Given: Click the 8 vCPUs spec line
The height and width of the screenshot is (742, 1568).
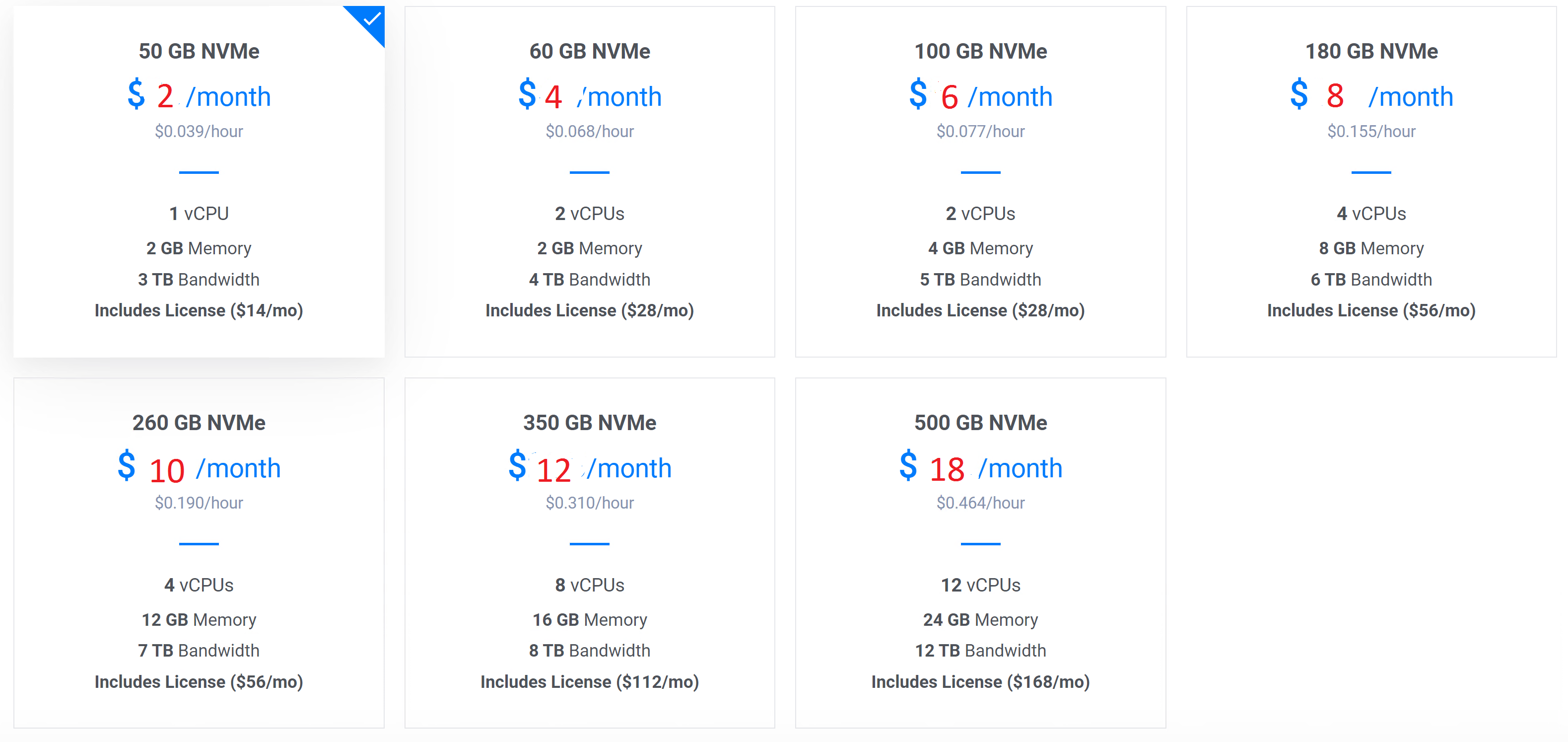Looking at the screenshot, I should tap(589, 586).
